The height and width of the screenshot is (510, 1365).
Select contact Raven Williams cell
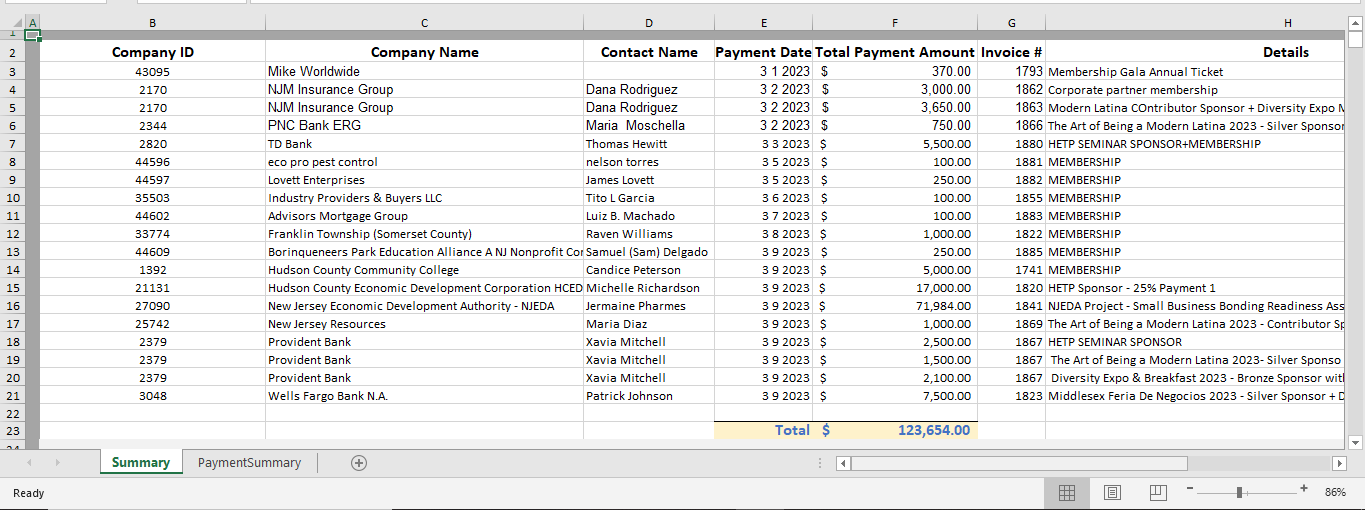pyautogui.click(x=649, y=234)
